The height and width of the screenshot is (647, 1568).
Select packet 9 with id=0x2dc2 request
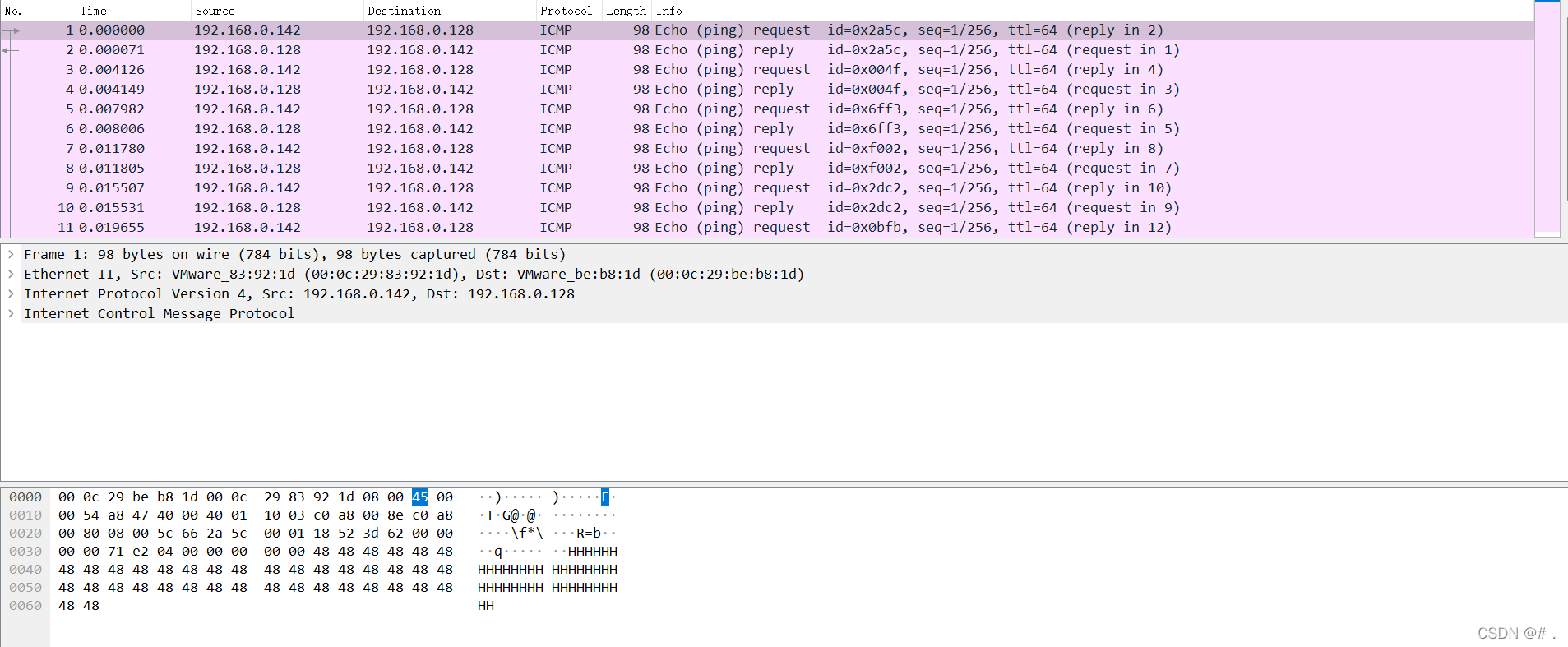(767, 188)
